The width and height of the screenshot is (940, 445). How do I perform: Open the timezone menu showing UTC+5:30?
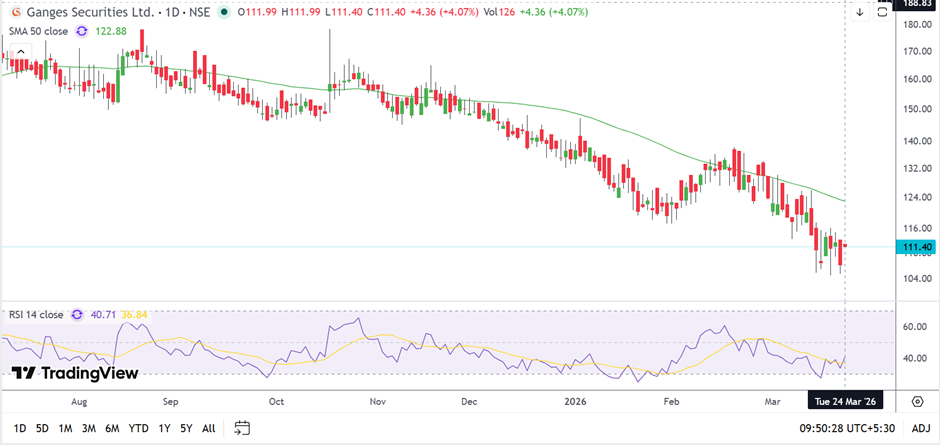pyautogui.click(x=847, y=428)
